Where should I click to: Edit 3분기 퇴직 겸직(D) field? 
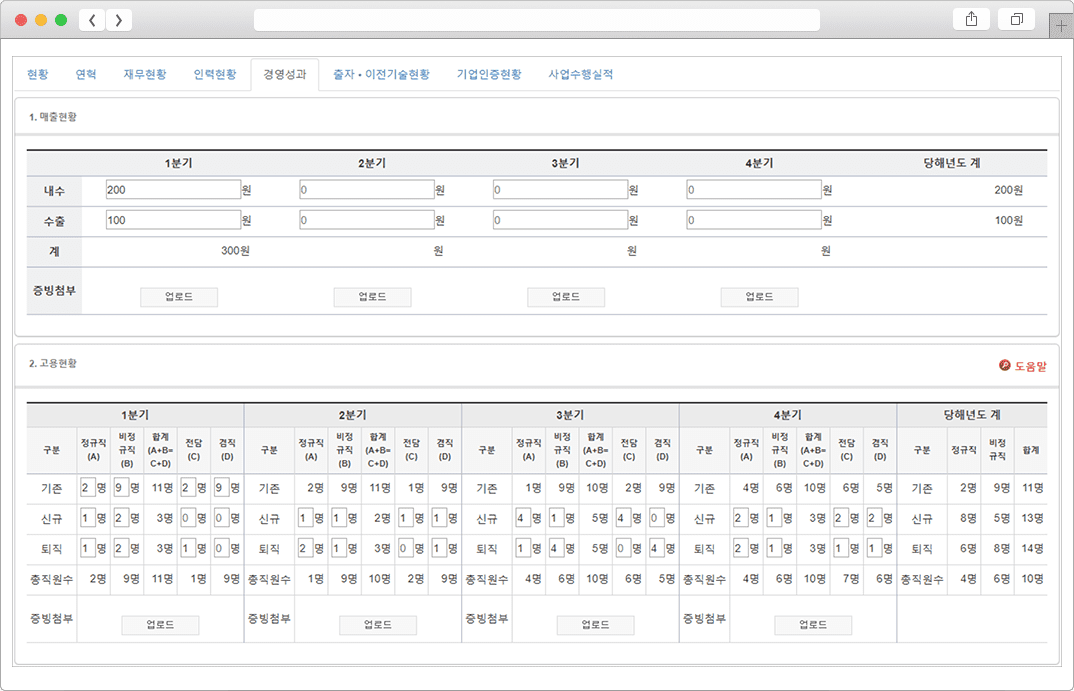coord(658,548)
